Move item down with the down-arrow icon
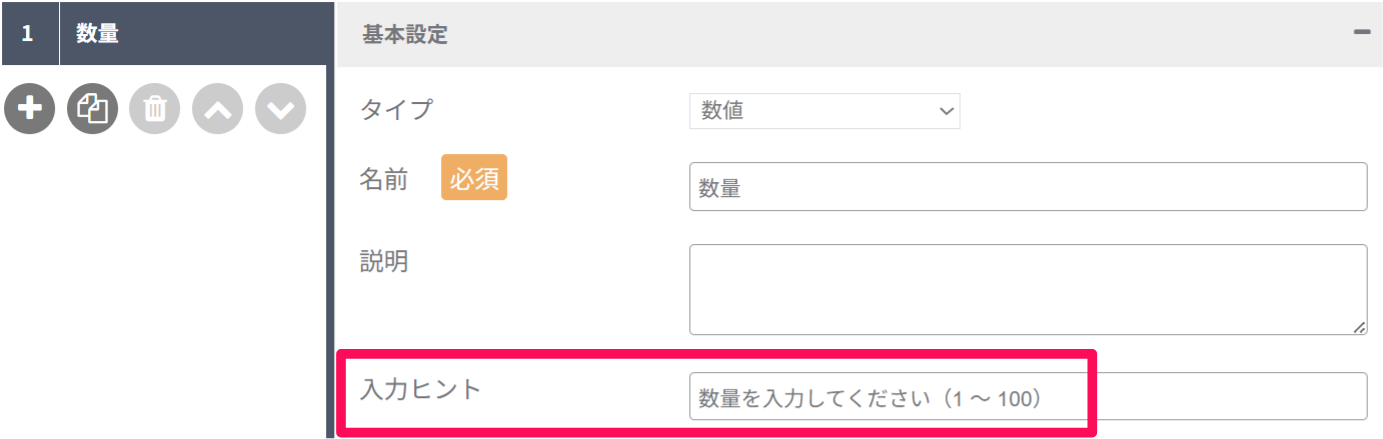The image size is (1383, 439). click(281, 109)
